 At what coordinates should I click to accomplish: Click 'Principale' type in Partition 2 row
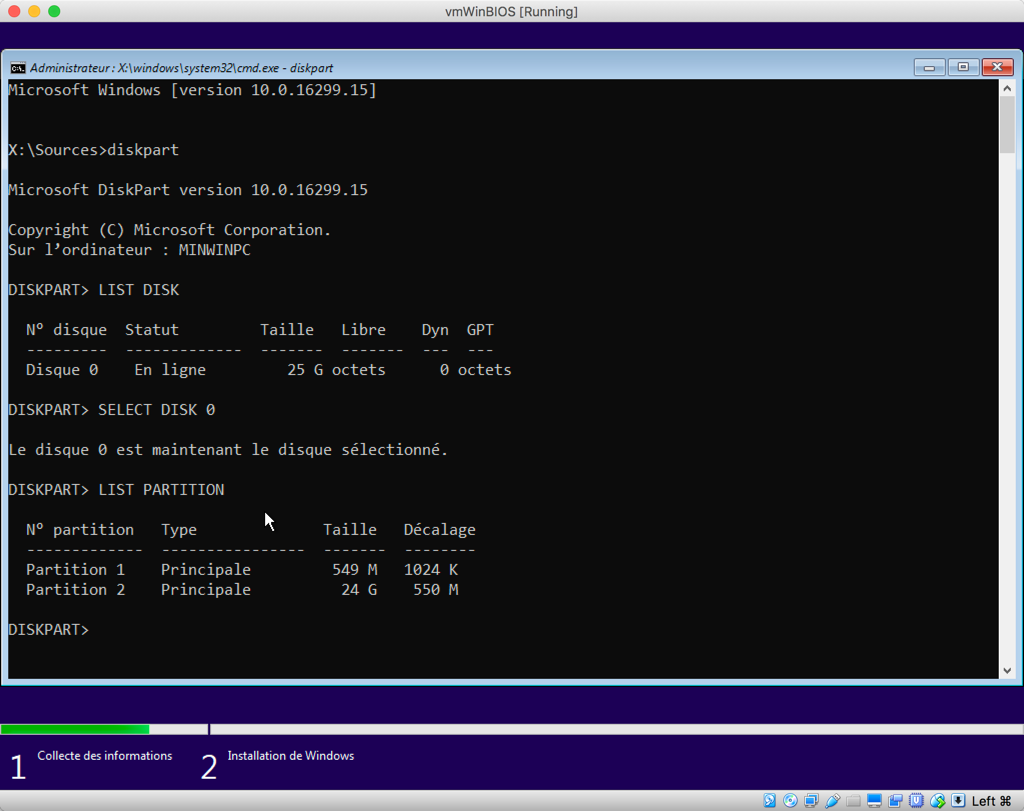[206, 590]
